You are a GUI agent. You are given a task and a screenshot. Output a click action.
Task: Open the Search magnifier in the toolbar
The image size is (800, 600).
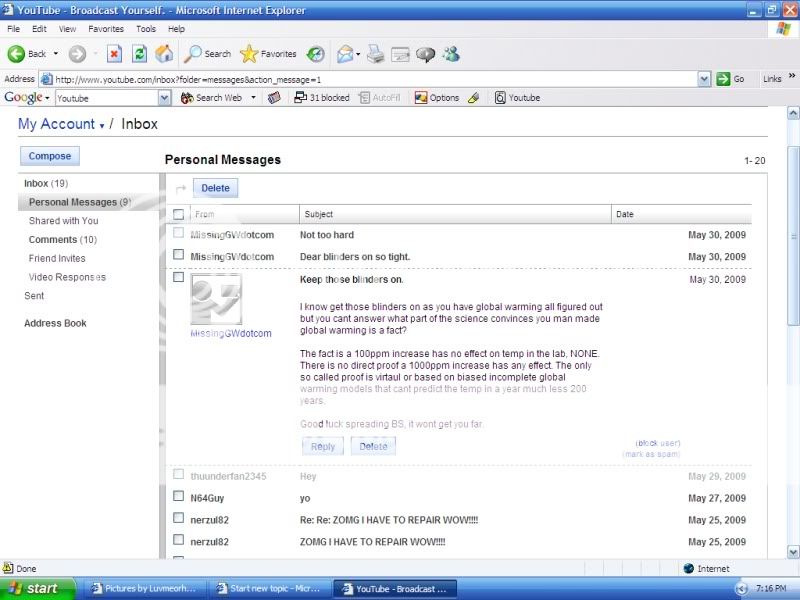[x=192, y=54]
